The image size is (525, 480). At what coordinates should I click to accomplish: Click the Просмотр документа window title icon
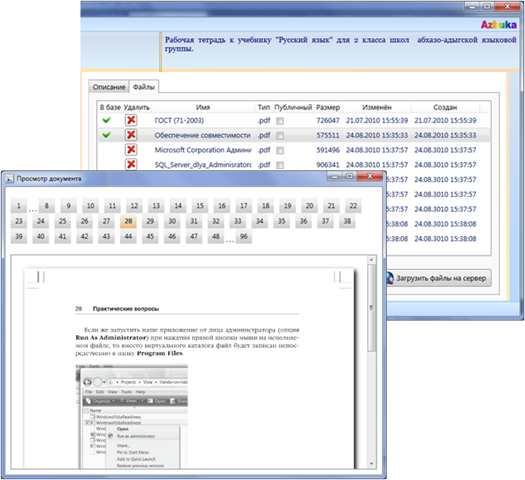pyautogui.click(x=9, y=179)
